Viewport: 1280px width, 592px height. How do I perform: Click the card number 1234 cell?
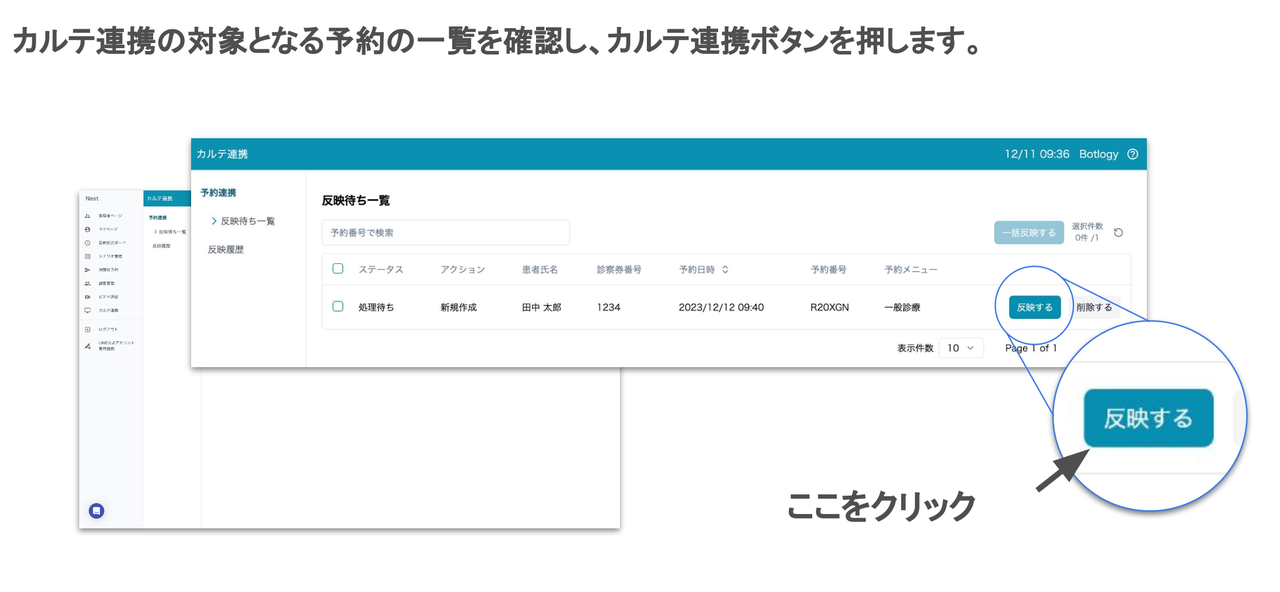click(609, 307)
